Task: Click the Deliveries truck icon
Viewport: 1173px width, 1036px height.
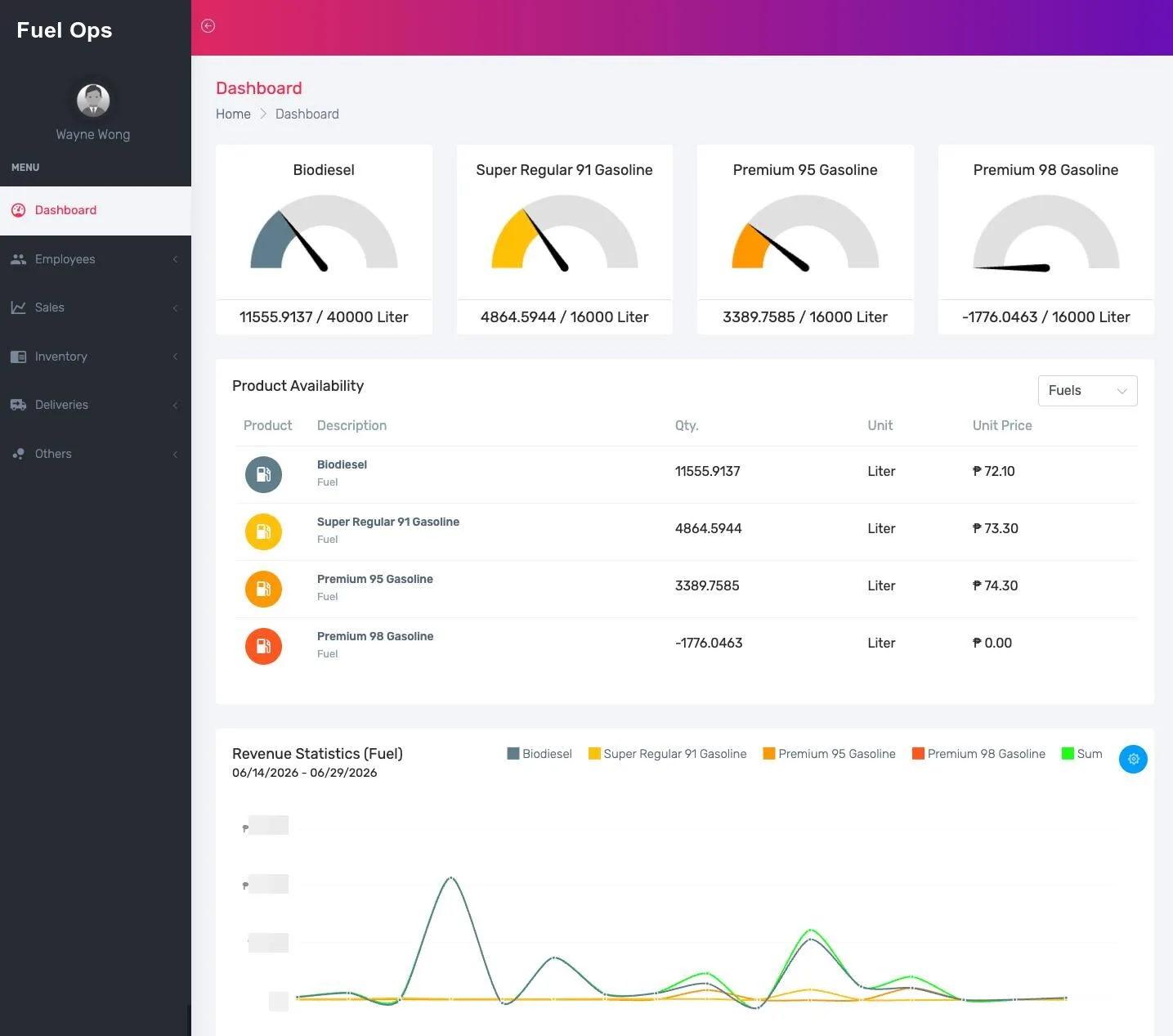Action: coord(18,405)
